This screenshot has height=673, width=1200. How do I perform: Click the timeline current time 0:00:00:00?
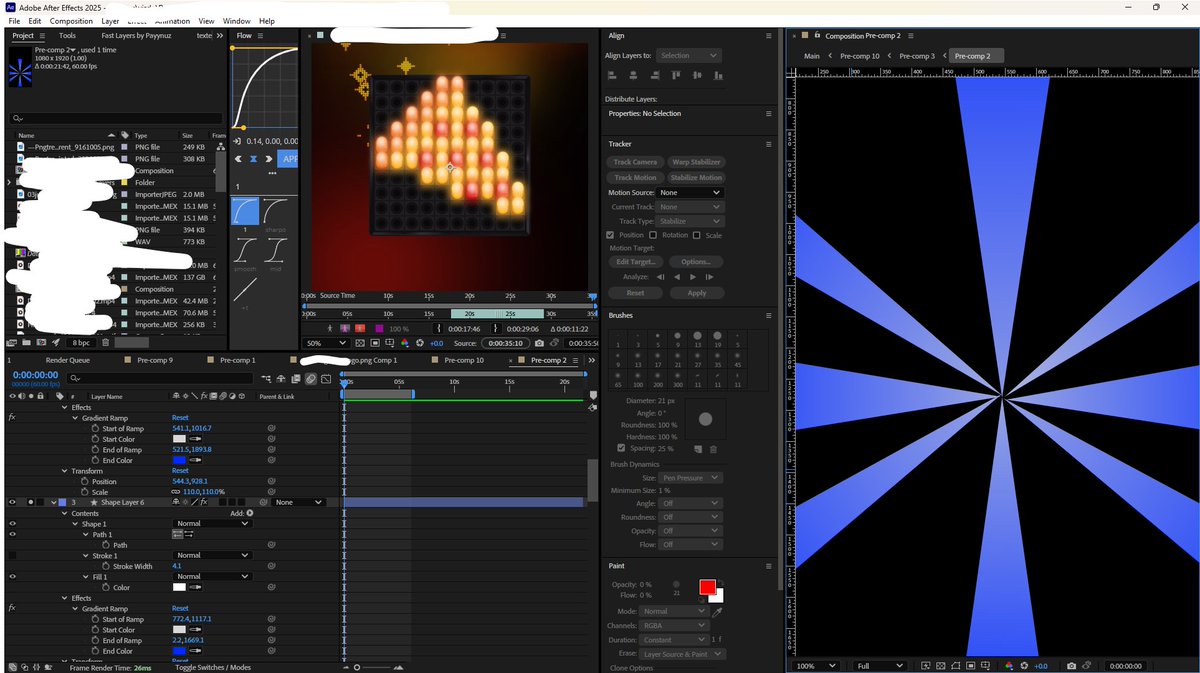tap(35, 375)
